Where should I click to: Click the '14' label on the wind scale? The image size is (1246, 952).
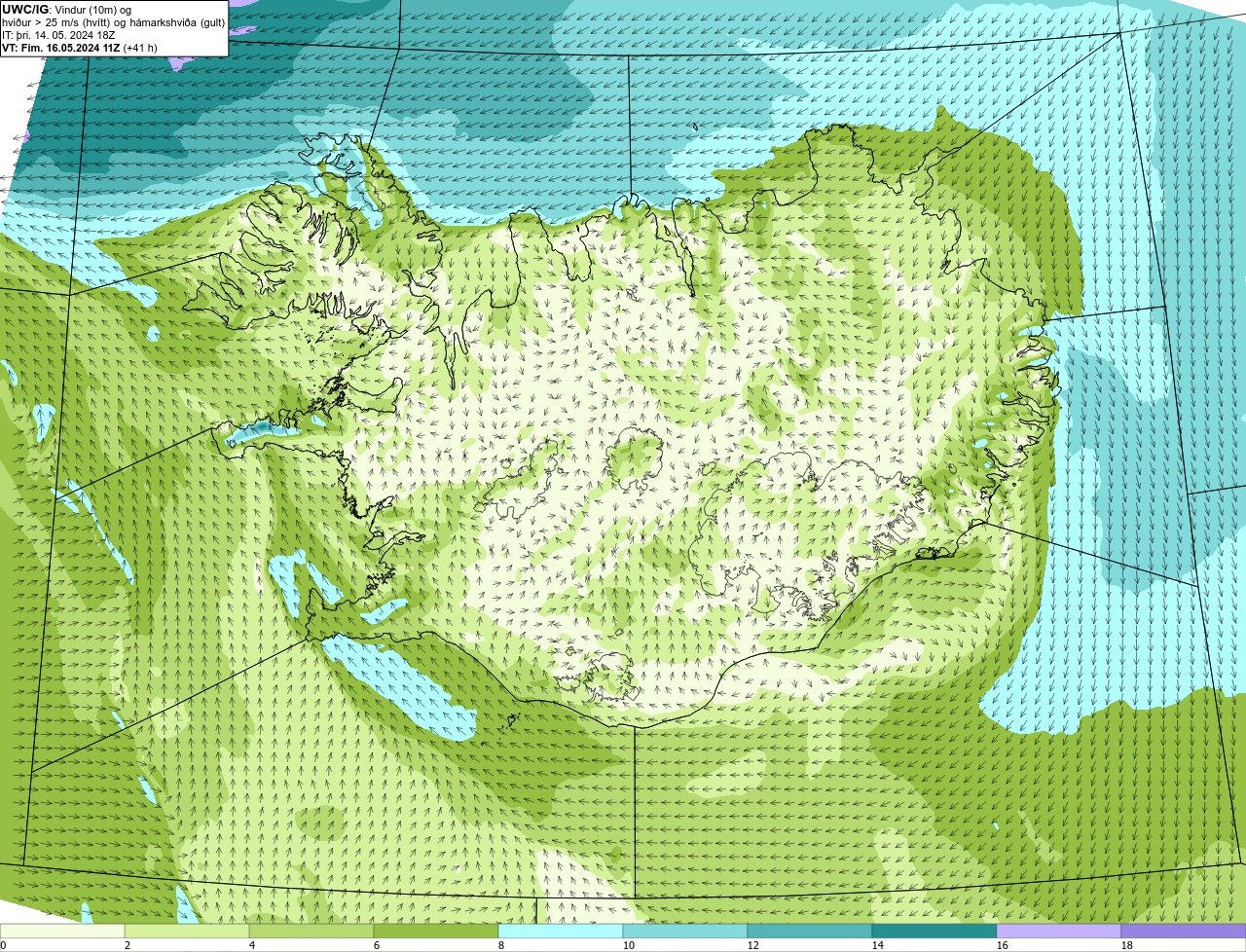pos(878,945)
